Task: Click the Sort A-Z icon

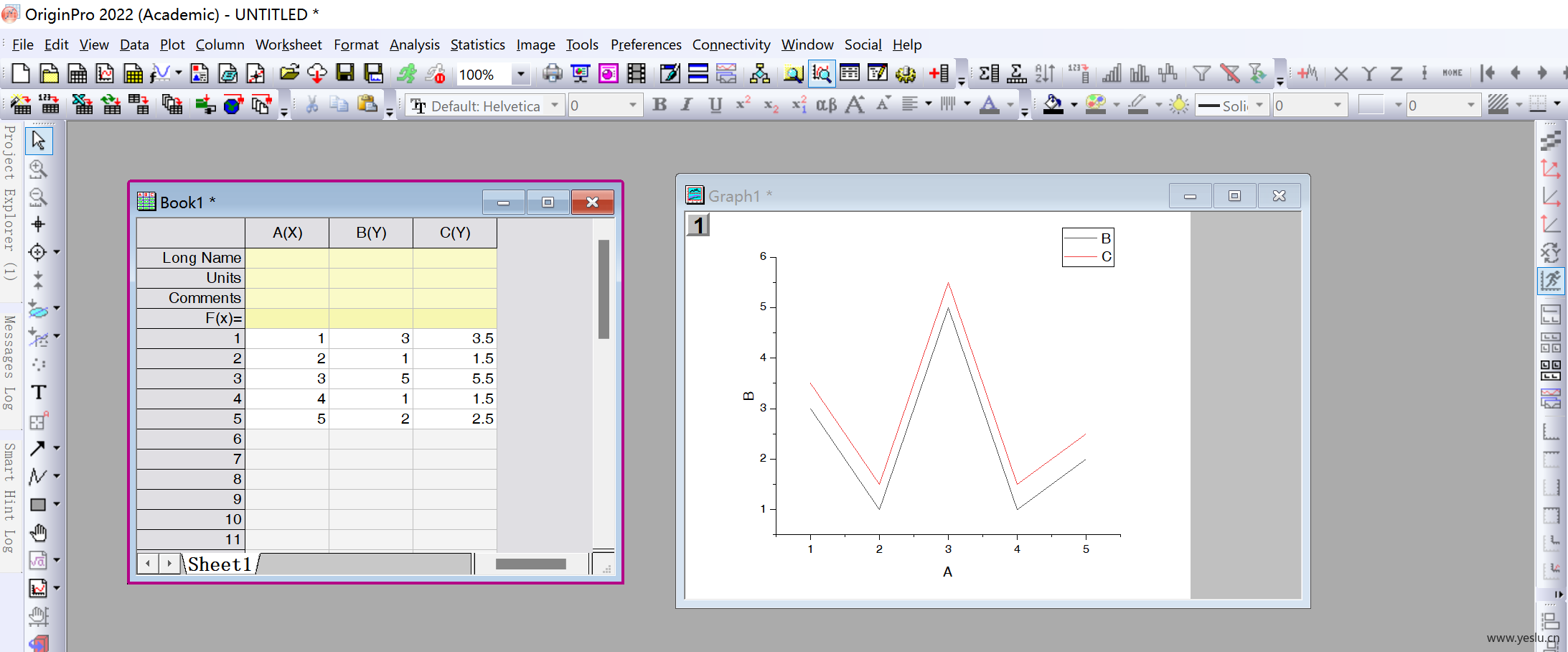Action: [1045, 73]
